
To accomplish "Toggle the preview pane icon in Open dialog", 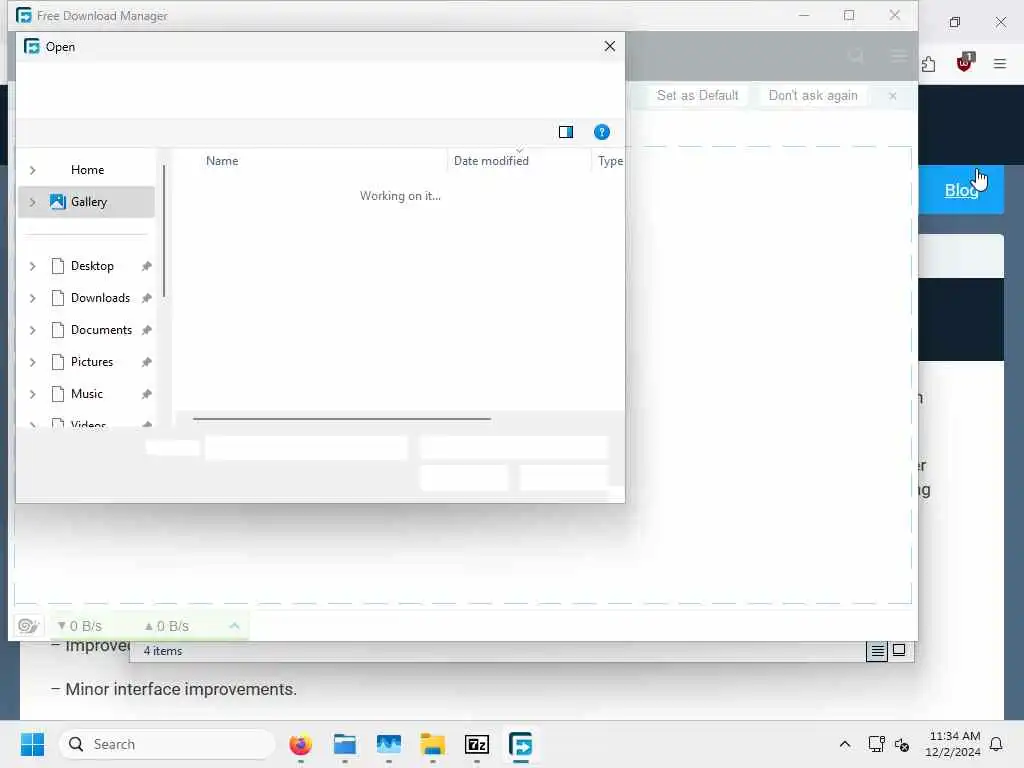I will click(566, 132).
